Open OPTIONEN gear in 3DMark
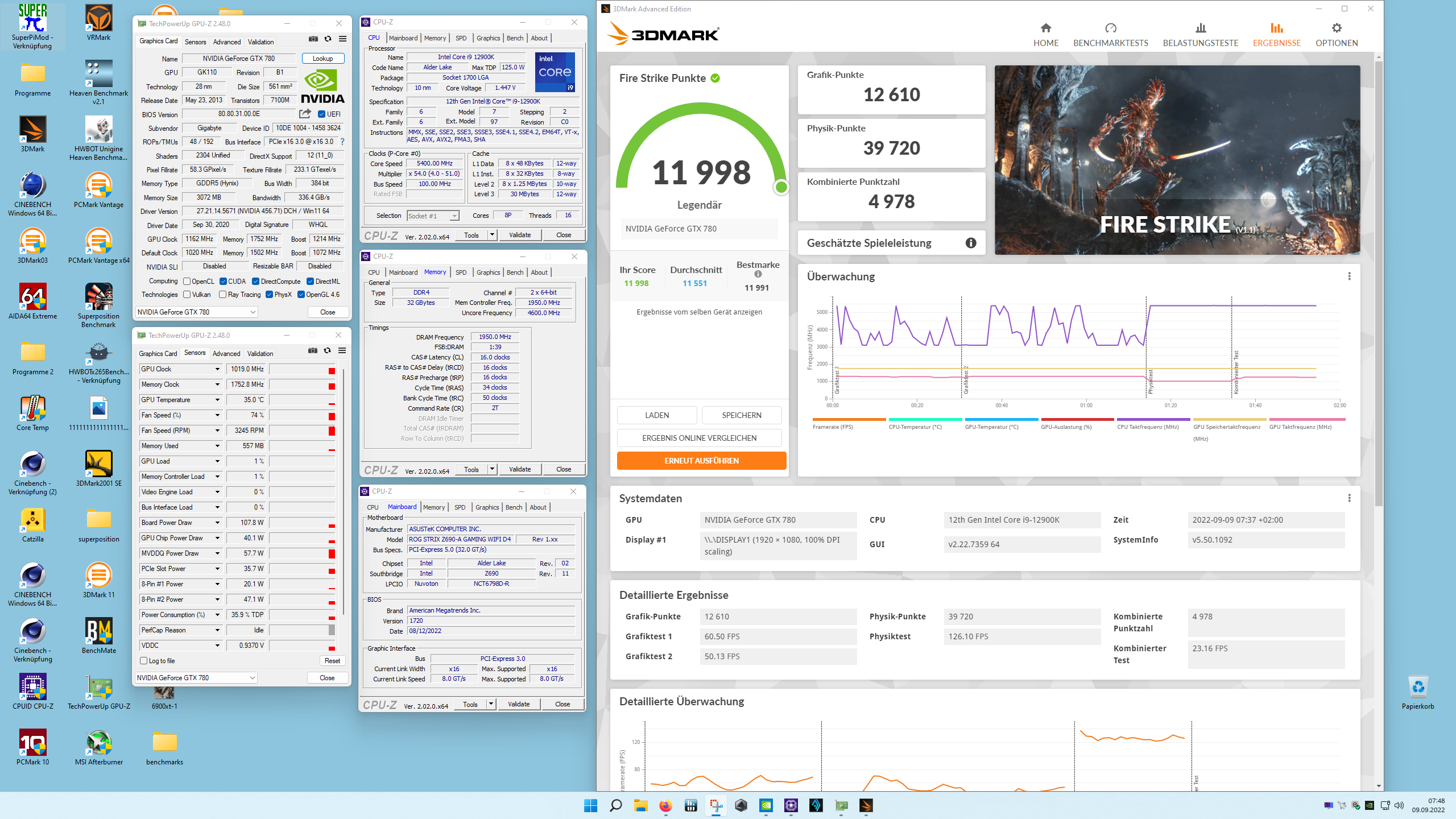Viewport: 1456px width, 819px height. [x=1336, y=35]
